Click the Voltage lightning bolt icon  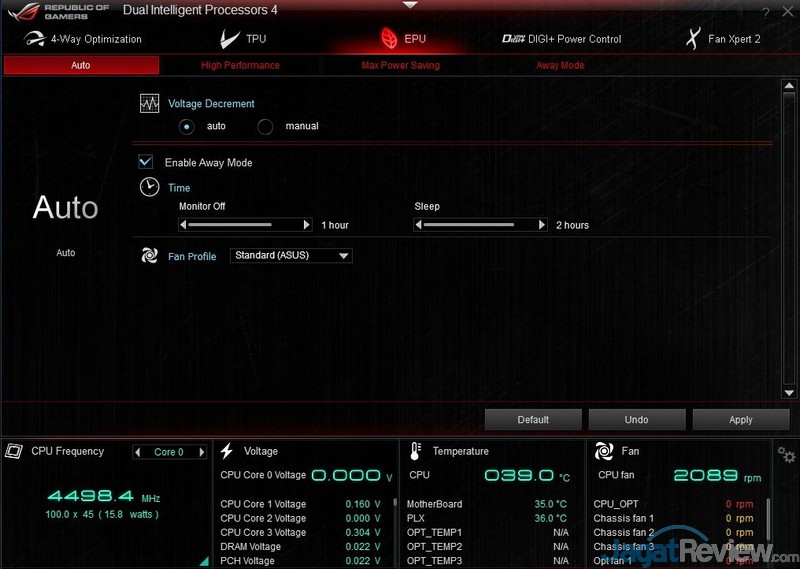[x=227, y=451]
